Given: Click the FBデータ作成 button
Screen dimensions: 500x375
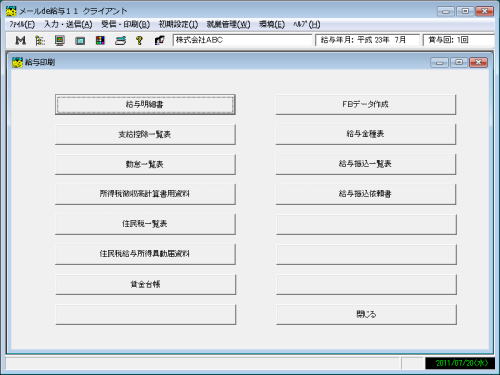Looking at the screenshot, I should pyautogui.click(x=366, y=105).
